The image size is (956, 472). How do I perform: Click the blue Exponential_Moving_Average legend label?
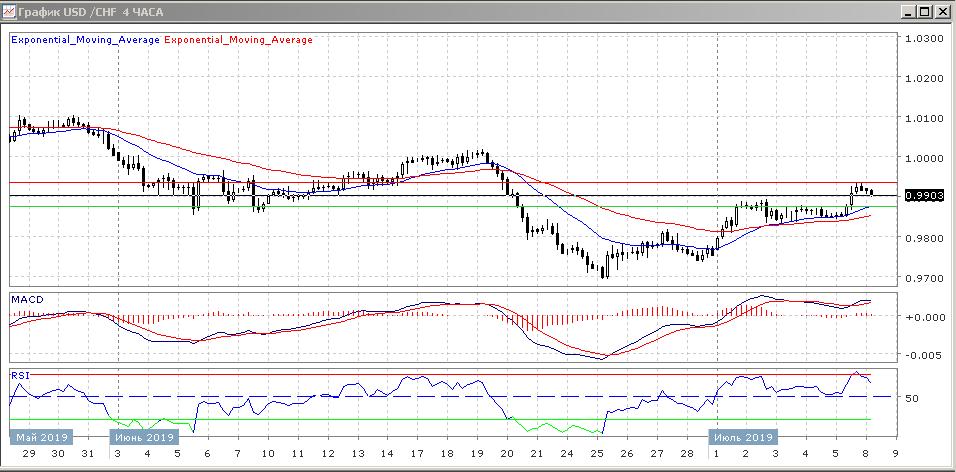click(x=84, y=40)
